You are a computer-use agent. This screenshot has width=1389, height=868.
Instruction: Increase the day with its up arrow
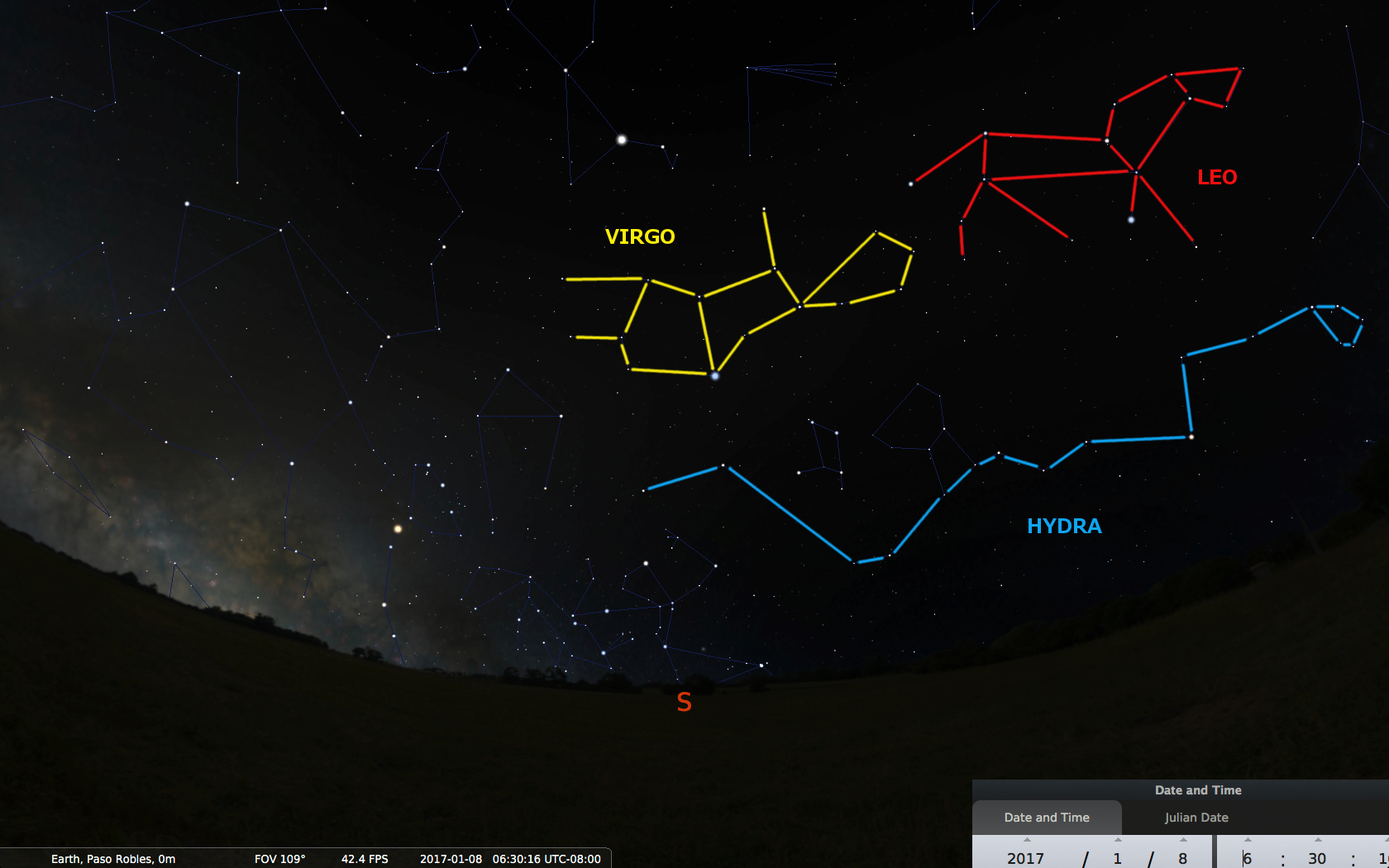coord(1183,840)
